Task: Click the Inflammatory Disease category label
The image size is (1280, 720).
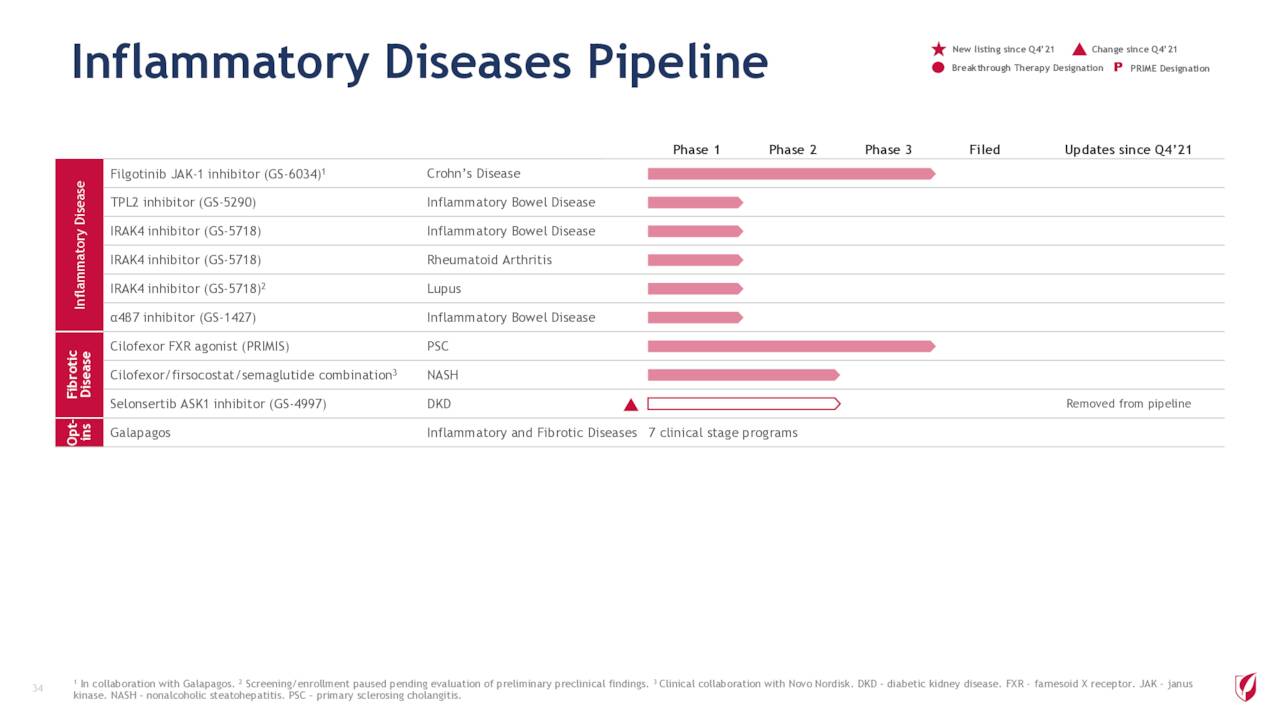Action: pos(80,245)
